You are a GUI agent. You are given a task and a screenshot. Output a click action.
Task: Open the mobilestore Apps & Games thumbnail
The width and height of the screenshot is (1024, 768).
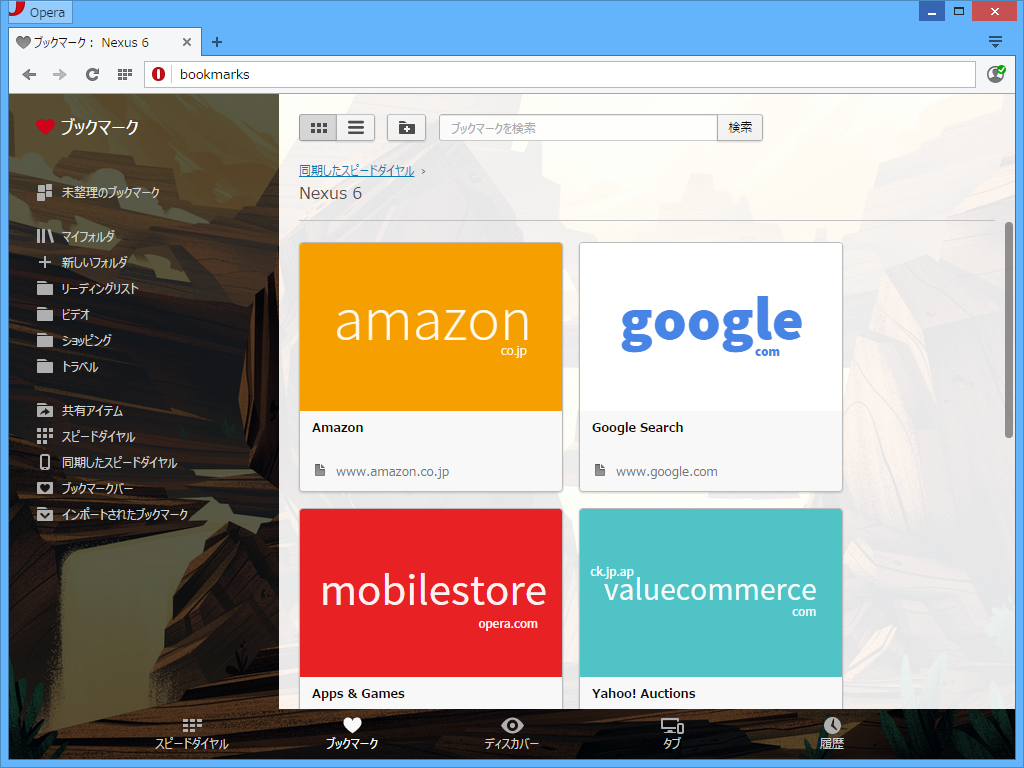tap(431, 593)
